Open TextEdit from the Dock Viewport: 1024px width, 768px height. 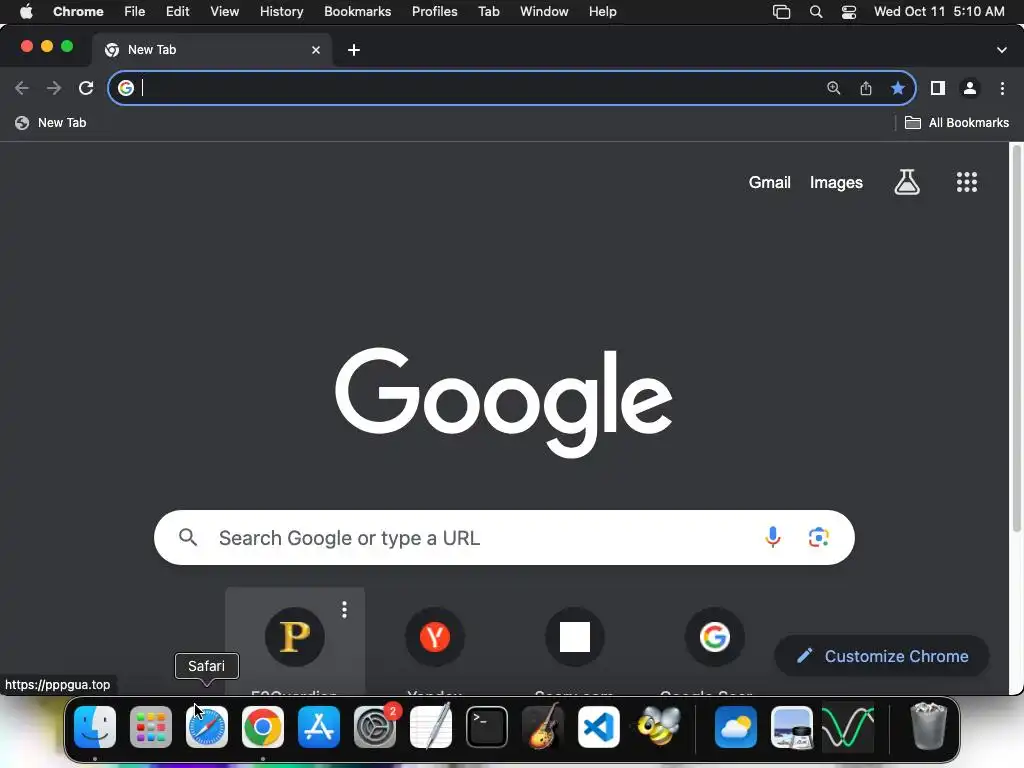(431, 727)
